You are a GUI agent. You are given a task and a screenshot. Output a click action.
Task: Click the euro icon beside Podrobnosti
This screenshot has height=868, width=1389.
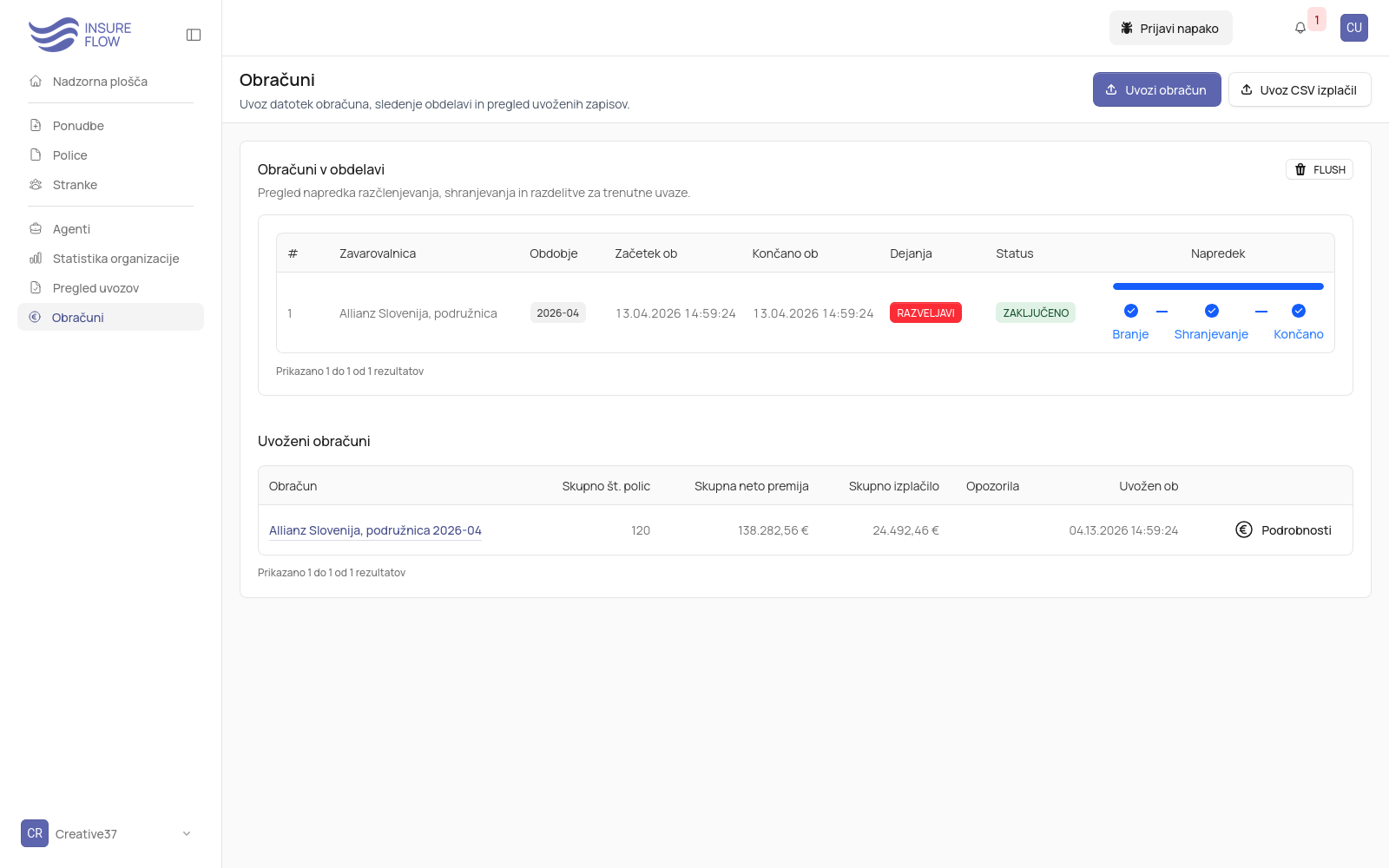[x=1243, y=529]
